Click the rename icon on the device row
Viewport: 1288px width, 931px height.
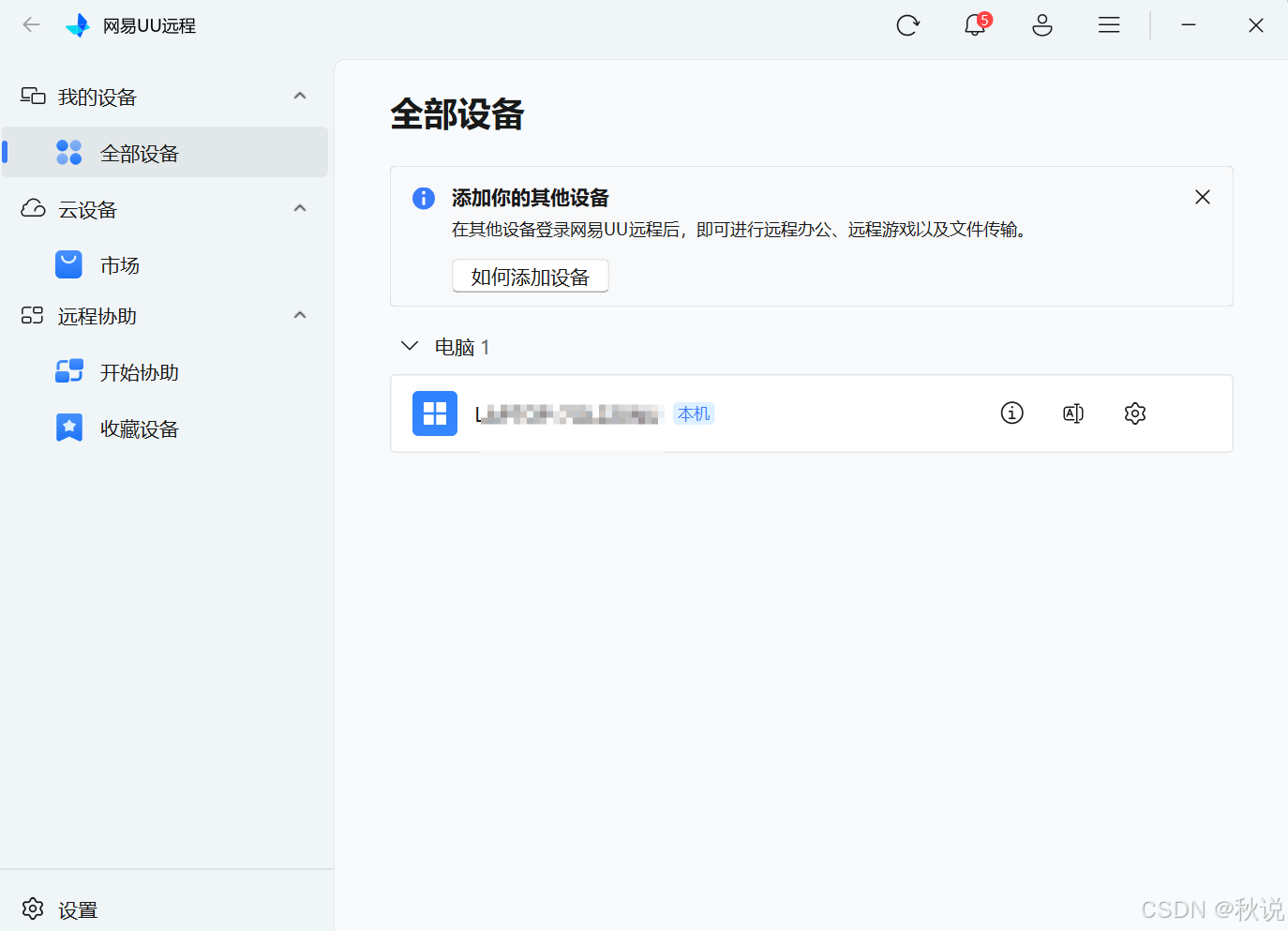(1073, 413)
